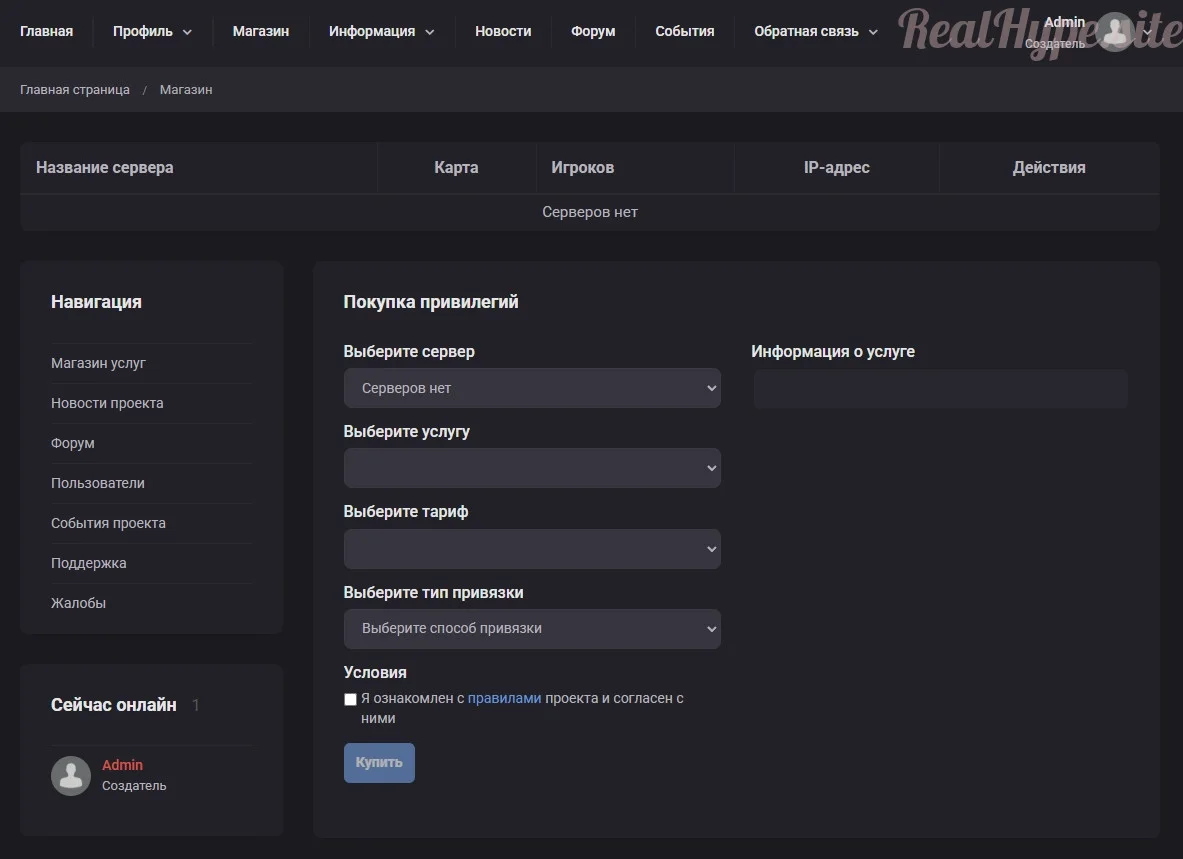This screenshot has height=859, width=1183.
Task: Expand the chevron next to Обратная связь
Action: coord(873,32)
